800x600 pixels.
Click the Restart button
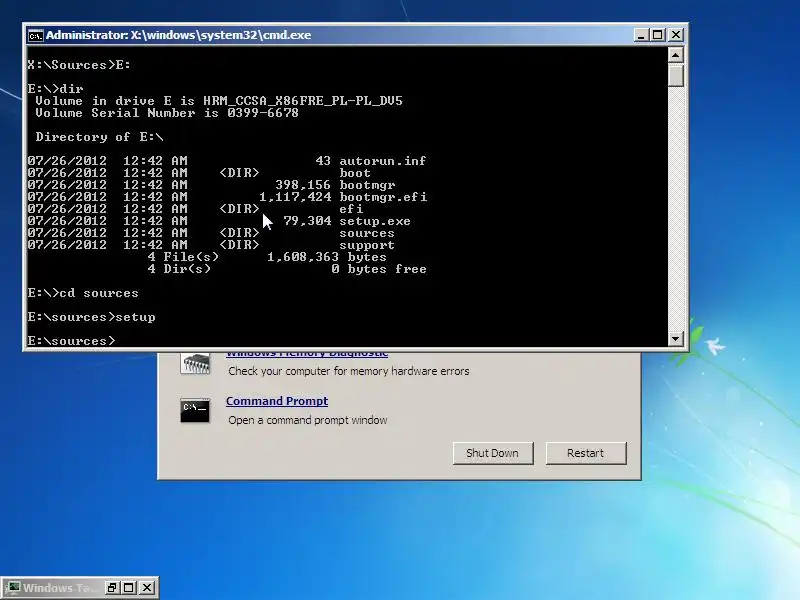[x=586, y=453]
